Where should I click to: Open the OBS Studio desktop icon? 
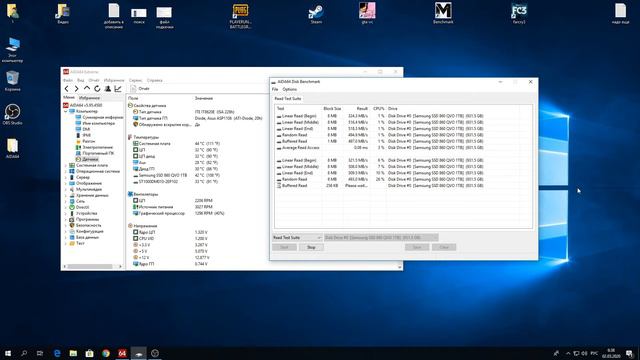(x=12, y=115)
